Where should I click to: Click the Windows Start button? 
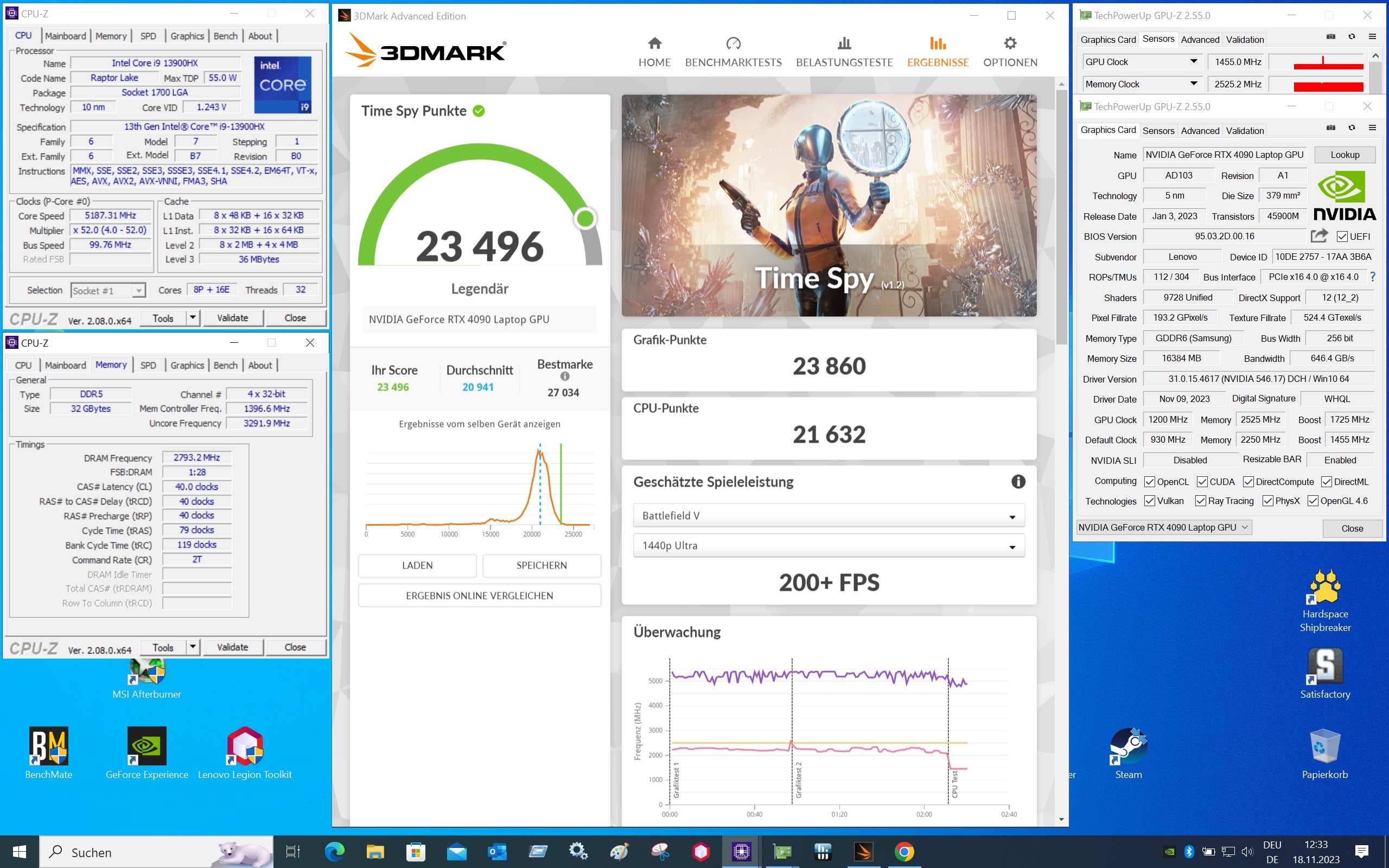pos(20,852)
